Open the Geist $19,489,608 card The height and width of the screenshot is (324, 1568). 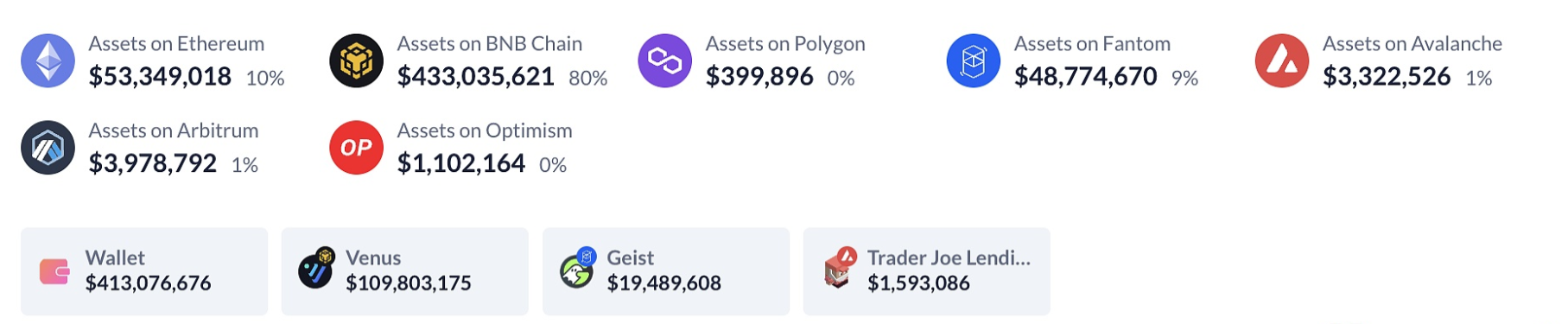(666, 271)
